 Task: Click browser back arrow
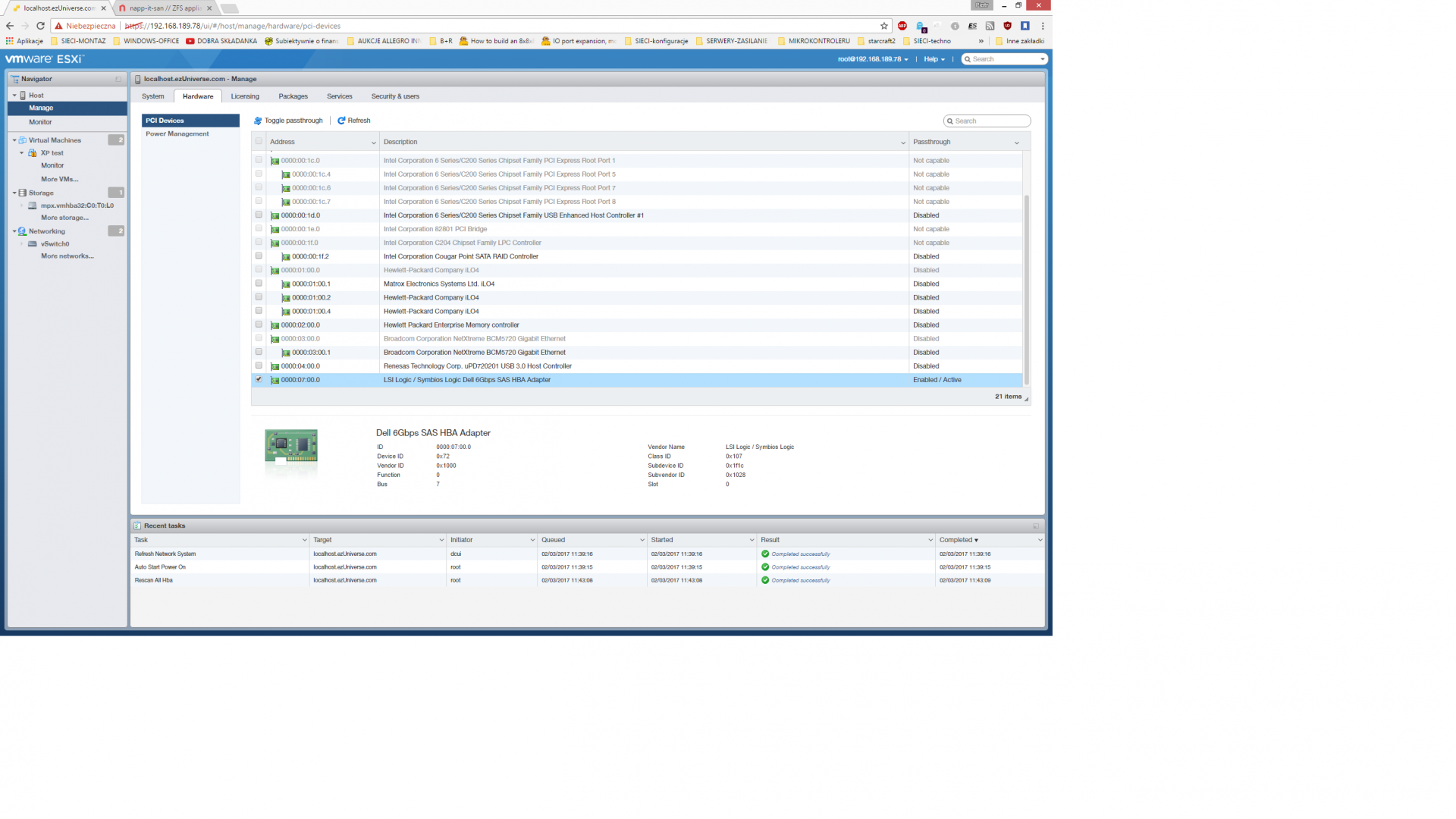[10, 26]
